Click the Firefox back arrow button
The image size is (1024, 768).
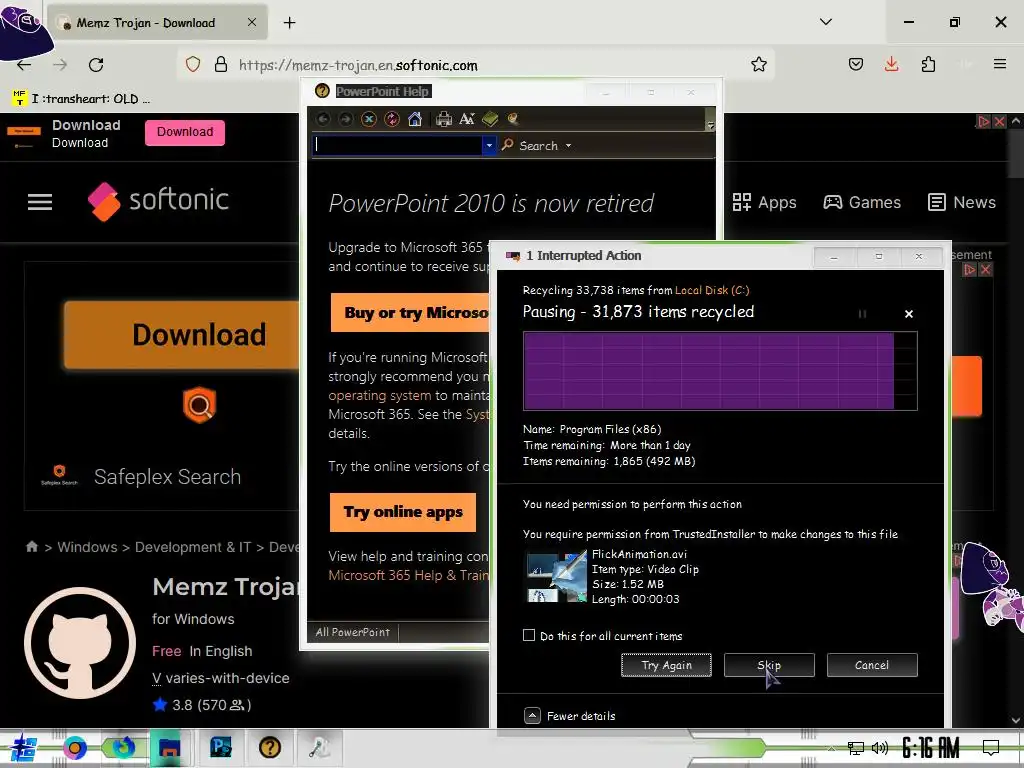24,65
